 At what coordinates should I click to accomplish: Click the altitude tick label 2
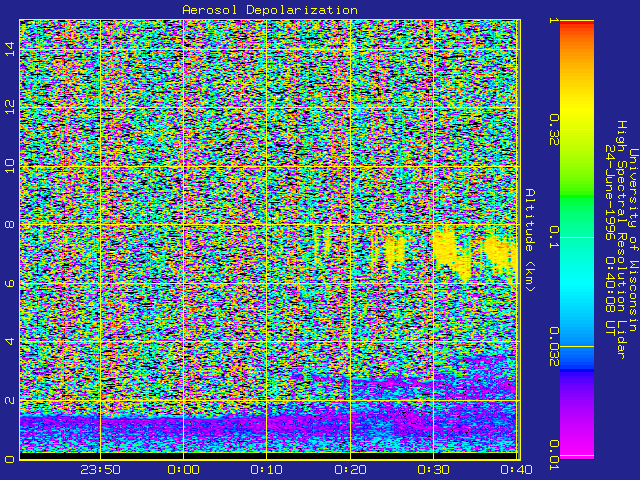pyautogui.click(x=9, y=400)
